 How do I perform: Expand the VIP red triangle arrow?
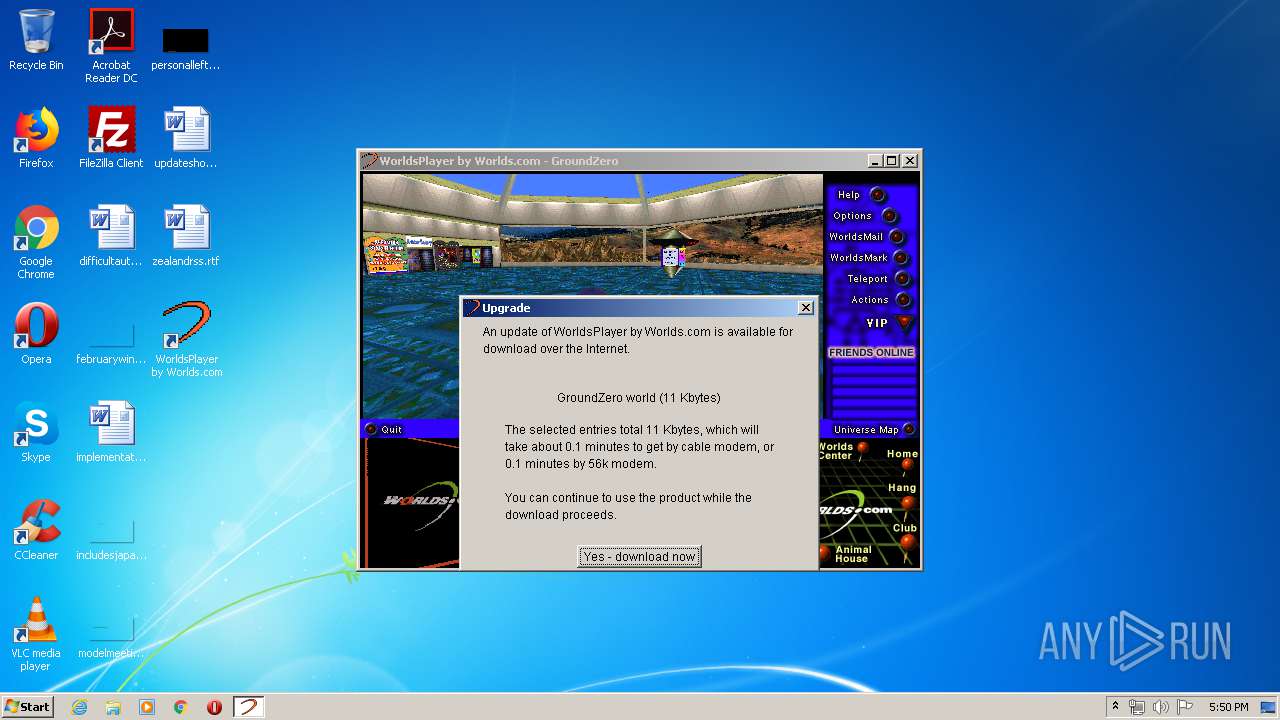point(905,323)
